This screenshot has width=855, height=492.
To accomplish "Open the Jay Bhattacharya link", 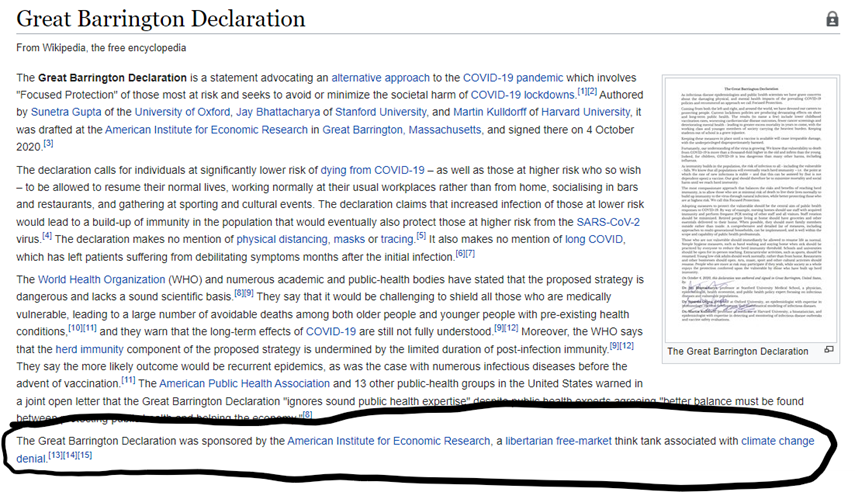I will pos(278,112).
